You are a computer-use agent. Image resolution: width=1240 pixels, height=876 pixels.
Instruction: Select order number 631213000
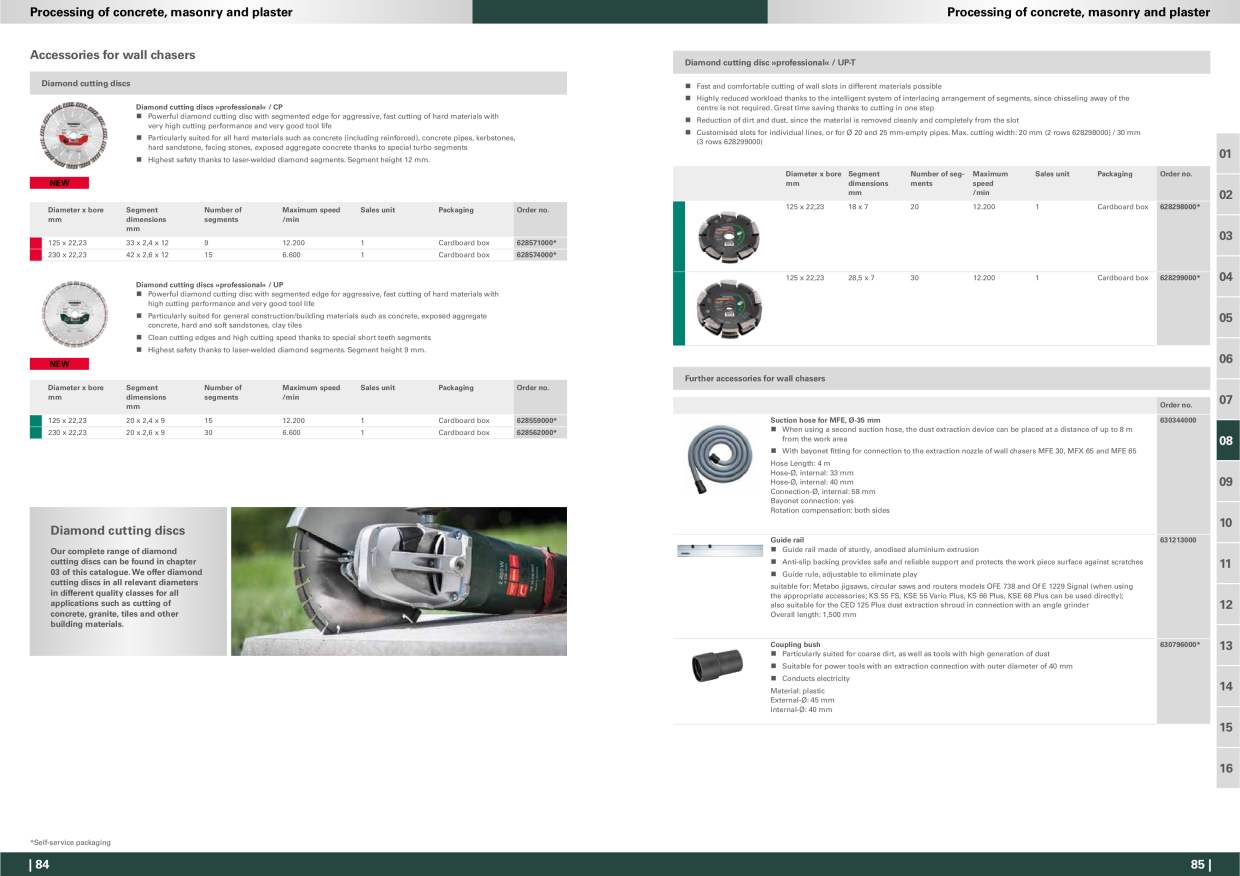pyautogui.click(x=1178, y=540)
